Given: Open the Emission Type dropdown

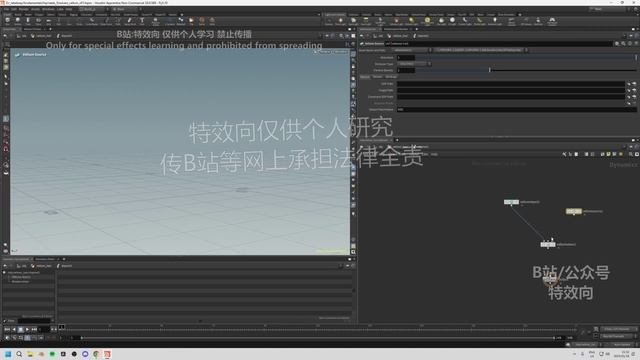Looking at the screenshot, I should [x=414, y=64].
